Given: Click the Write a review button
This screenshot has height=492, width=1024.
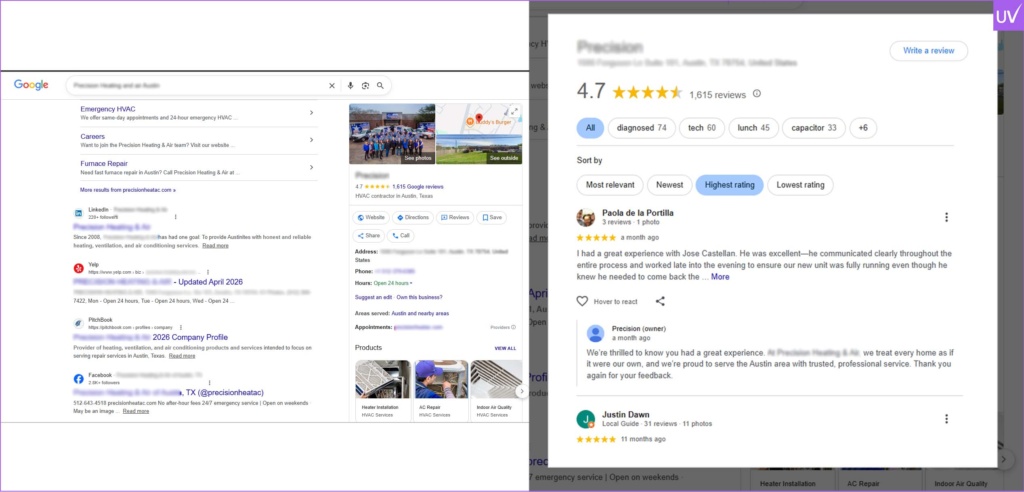Looking at the screenshot, I should [x=928, y=51].
